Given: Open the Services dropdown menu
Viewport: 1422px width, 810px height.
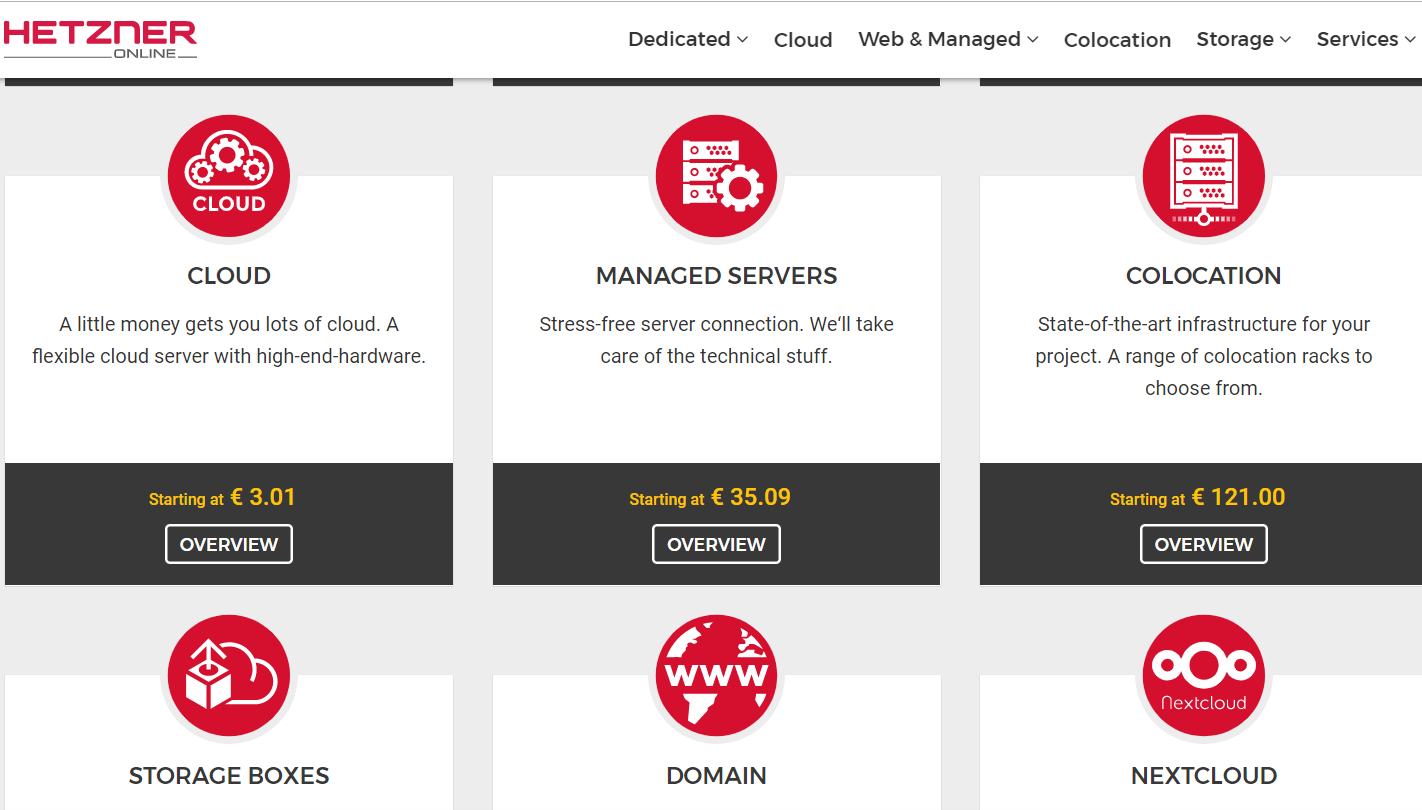Looking at the screenshot, I should [1365, 39].
